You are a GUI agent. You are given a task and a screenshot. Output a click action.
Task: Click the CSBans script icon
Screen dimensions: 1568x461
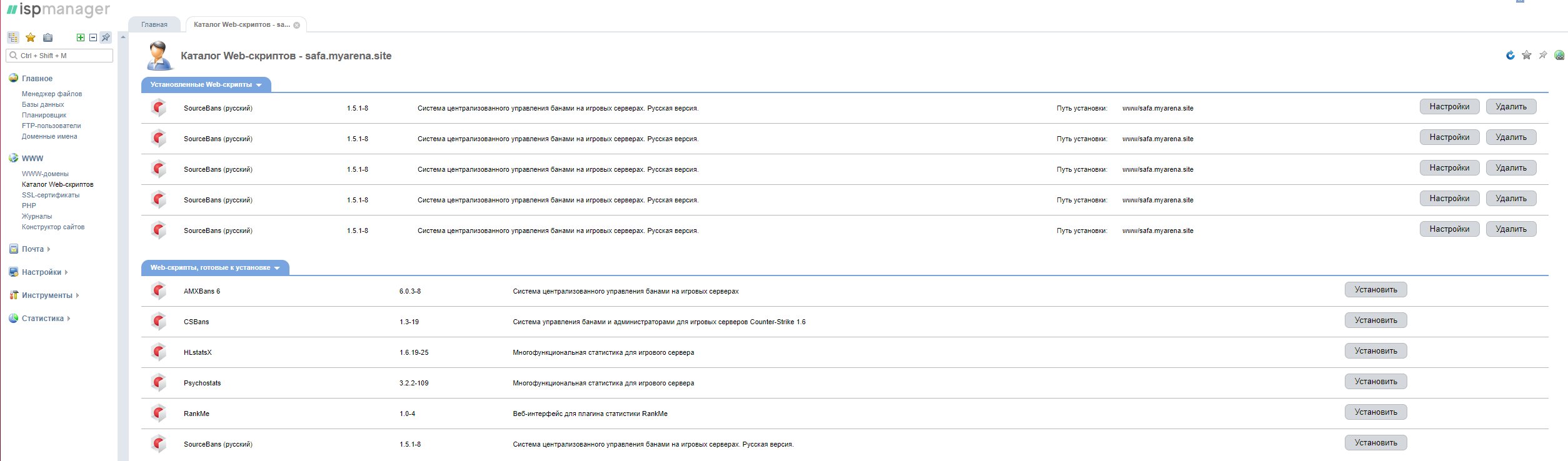point(159,322)
